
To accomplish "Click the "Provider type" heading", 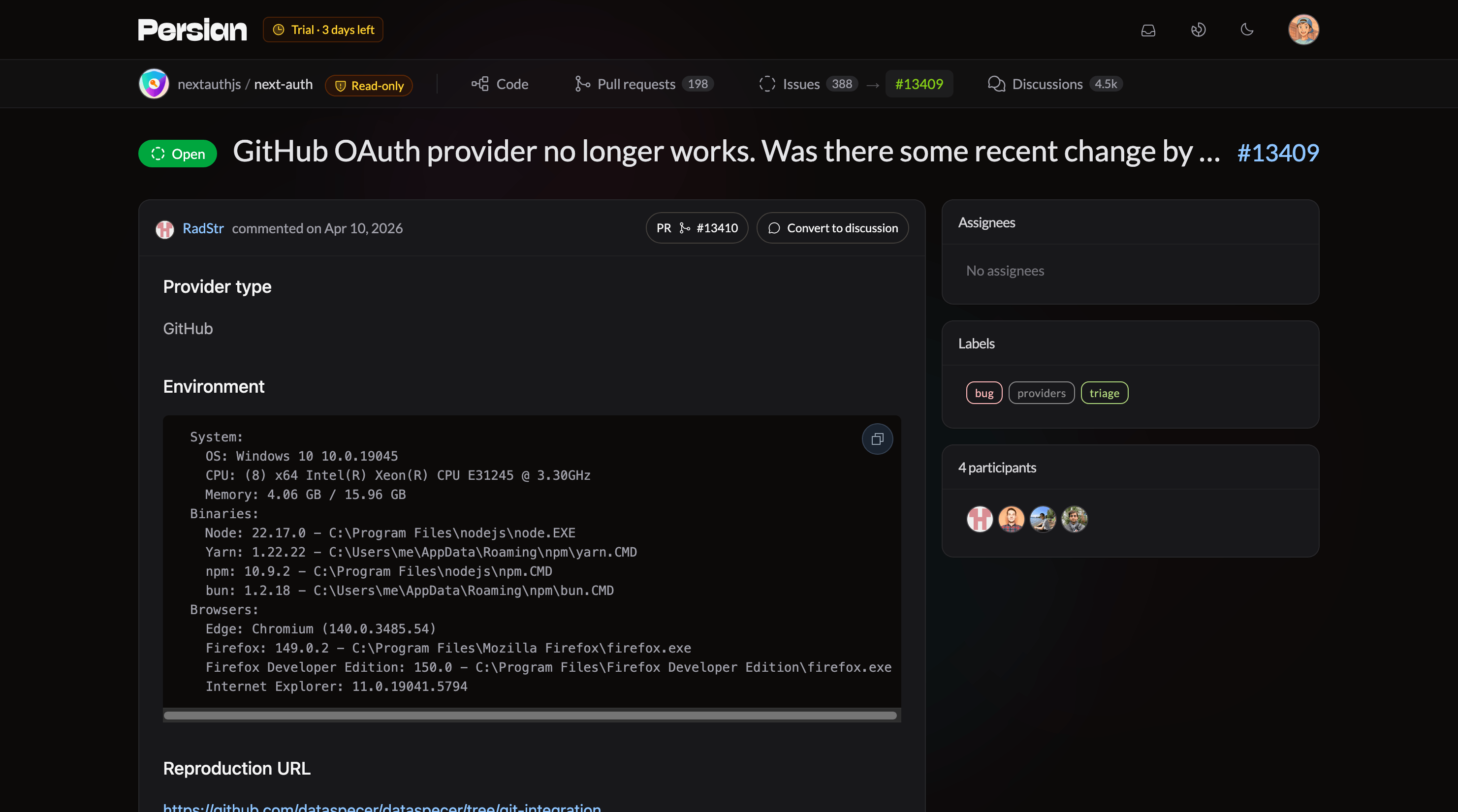I will click(x=218, y=287).
